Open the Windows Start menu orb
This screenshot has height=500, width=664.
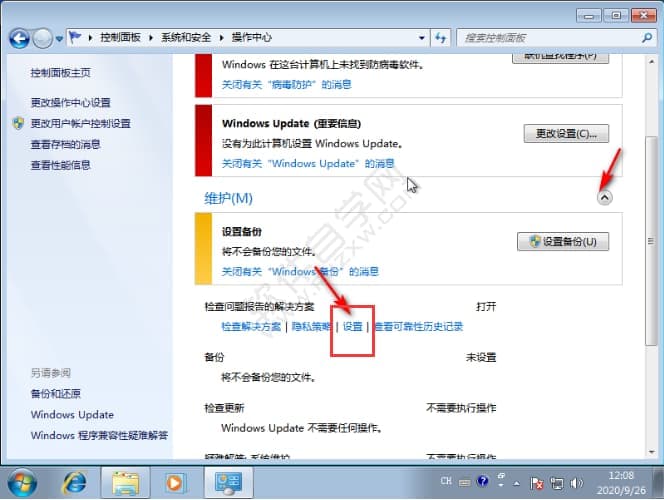22,483
